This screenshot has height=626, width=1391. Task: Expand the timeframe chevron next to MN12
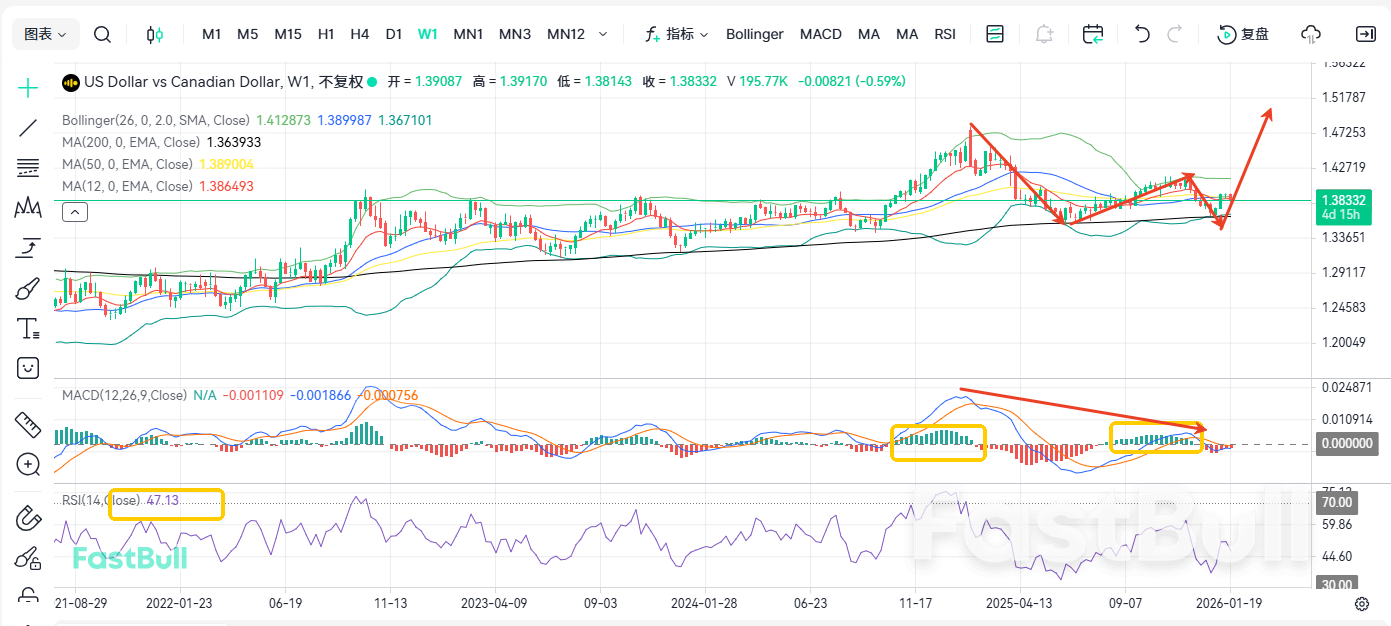click(x=603, y=33)
